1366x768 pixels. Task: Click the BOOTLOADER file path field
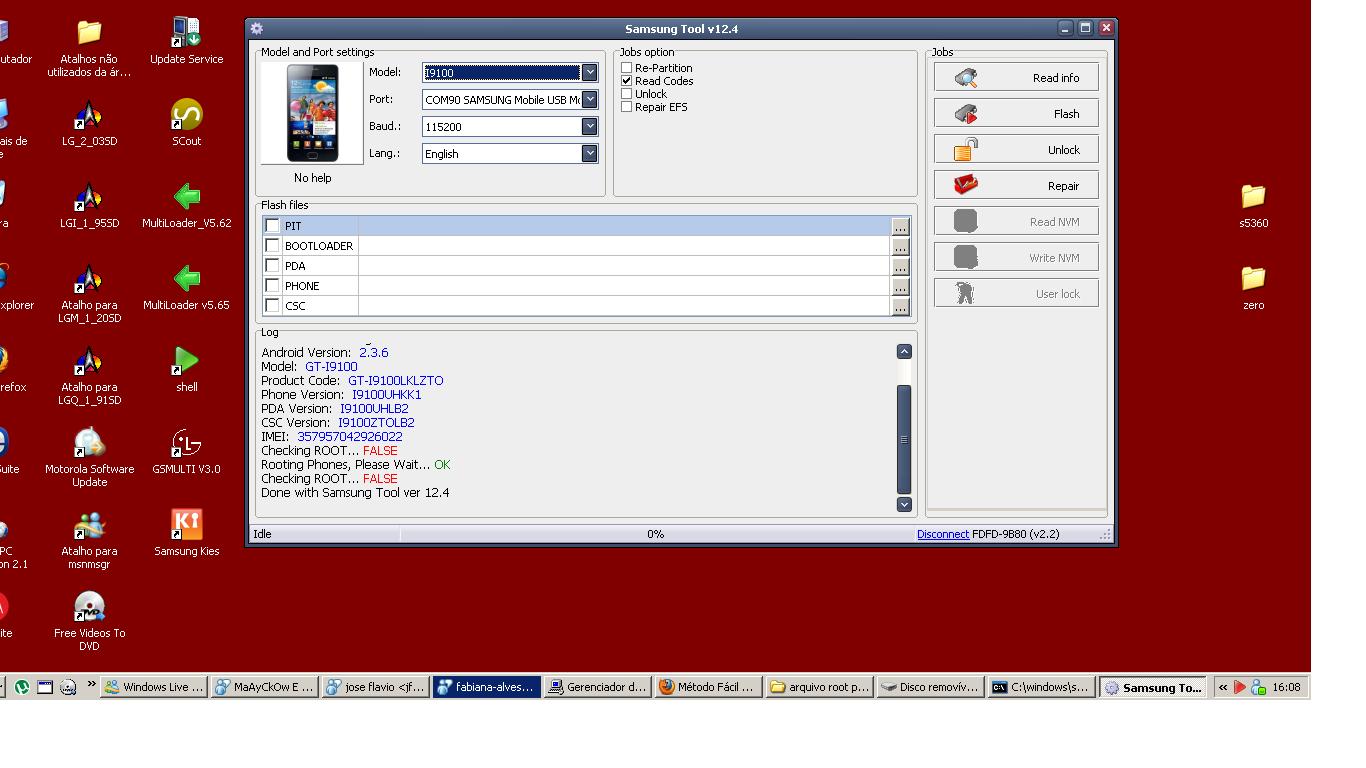pos(624,246)
